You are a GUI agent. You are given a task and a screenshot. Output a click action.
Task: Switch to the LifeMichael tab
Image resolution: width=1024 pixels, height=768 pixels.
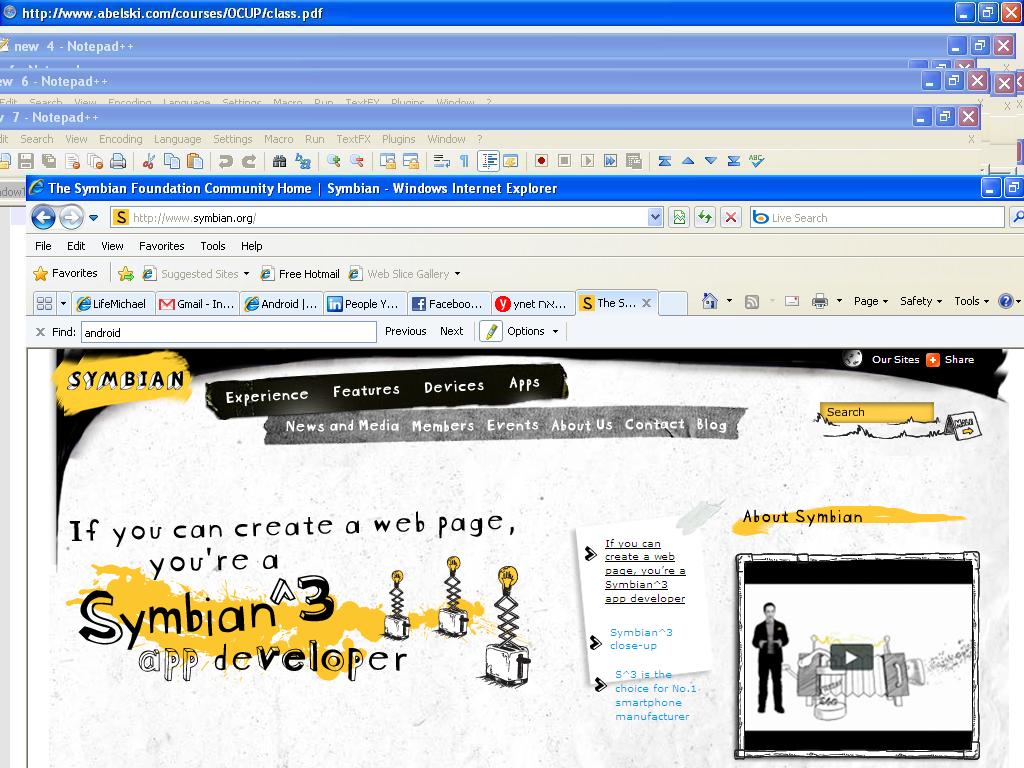113,304
